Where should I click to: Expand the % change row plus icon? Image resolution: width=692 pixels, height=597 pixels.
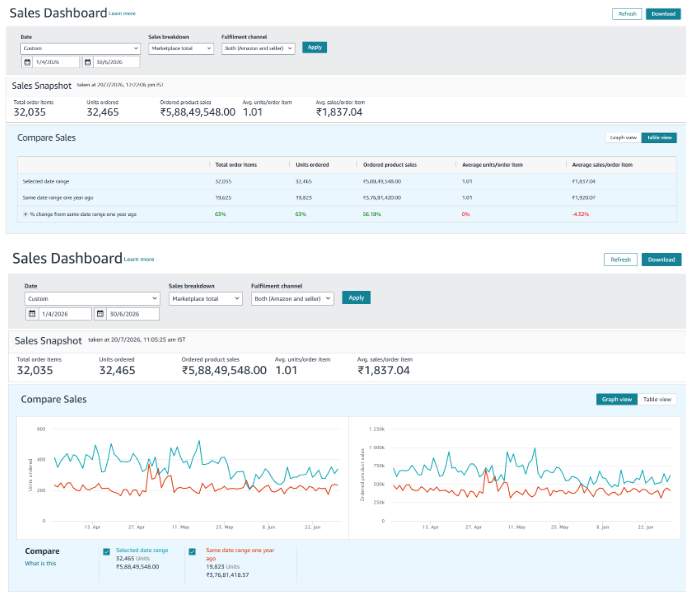pos(26,214)
